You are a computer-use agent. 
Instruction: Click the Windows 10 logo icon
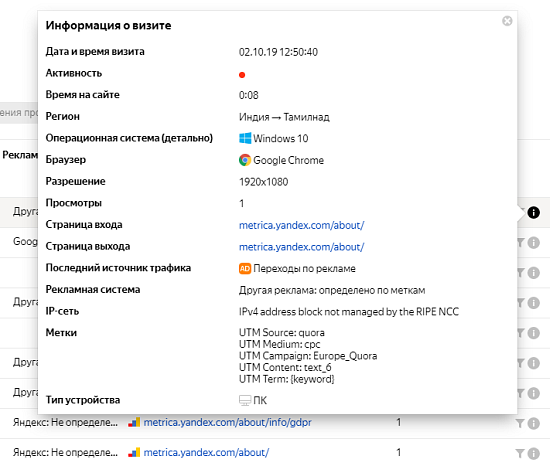(x=245, y=138)
